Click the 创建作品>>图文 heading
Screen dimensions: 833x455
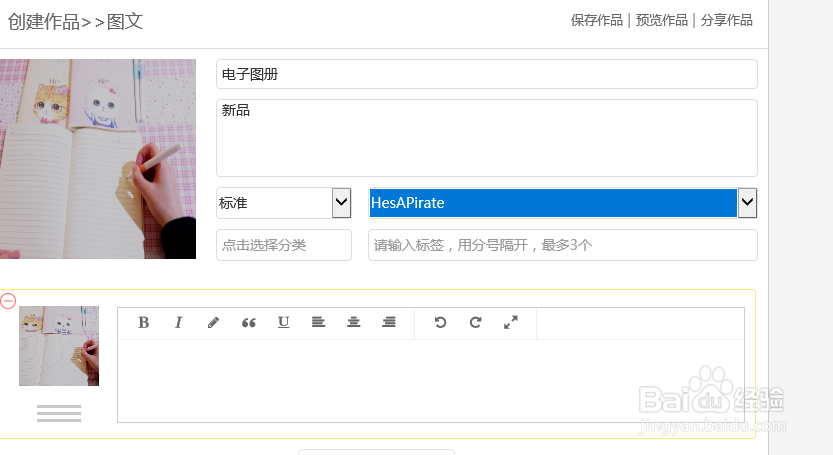tap(75, 22)
